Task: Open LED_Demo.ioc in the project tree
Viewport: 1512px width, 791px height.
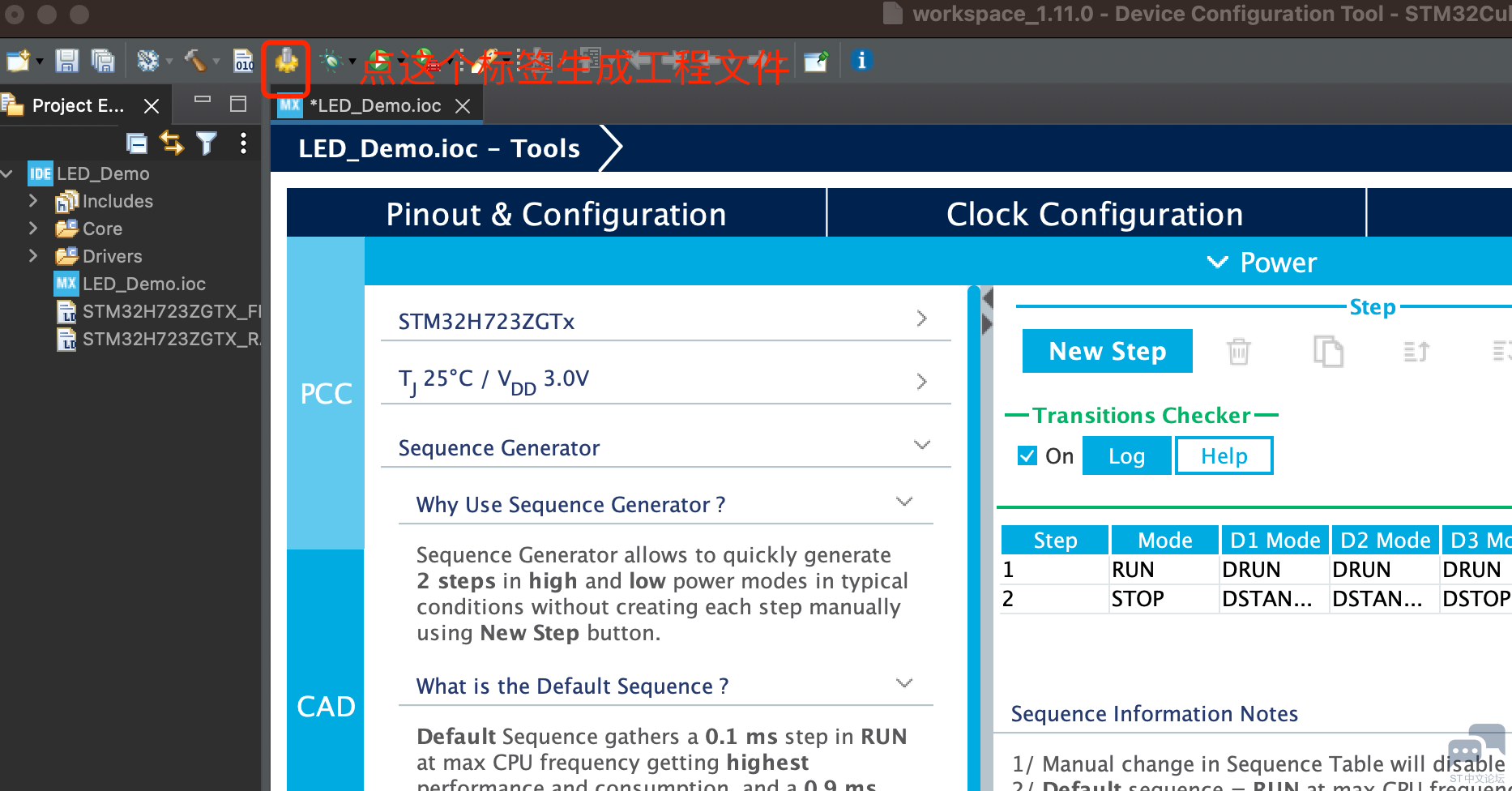Action: click(x=144, y=284)
